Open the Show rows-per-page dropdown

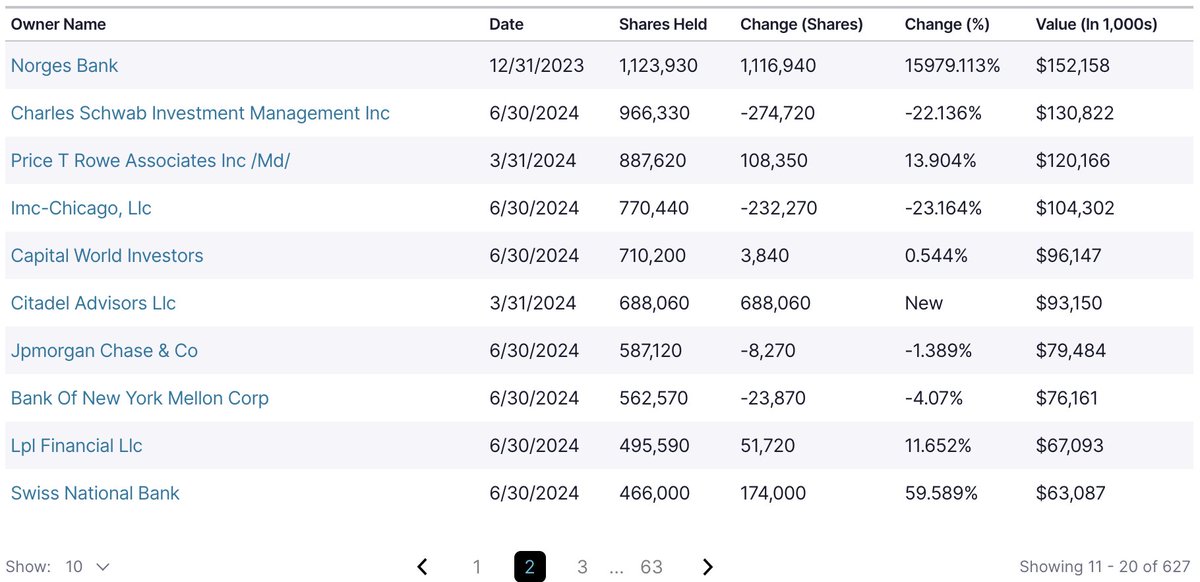point(87,567)
